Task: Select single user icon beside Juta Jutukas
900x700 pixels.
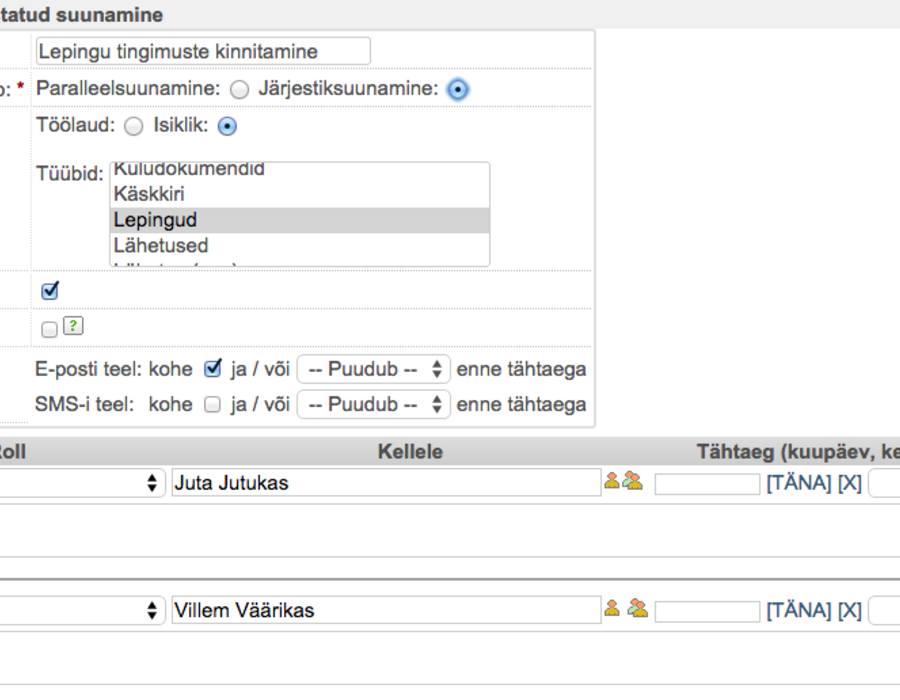Action: [x=612, y=481]
